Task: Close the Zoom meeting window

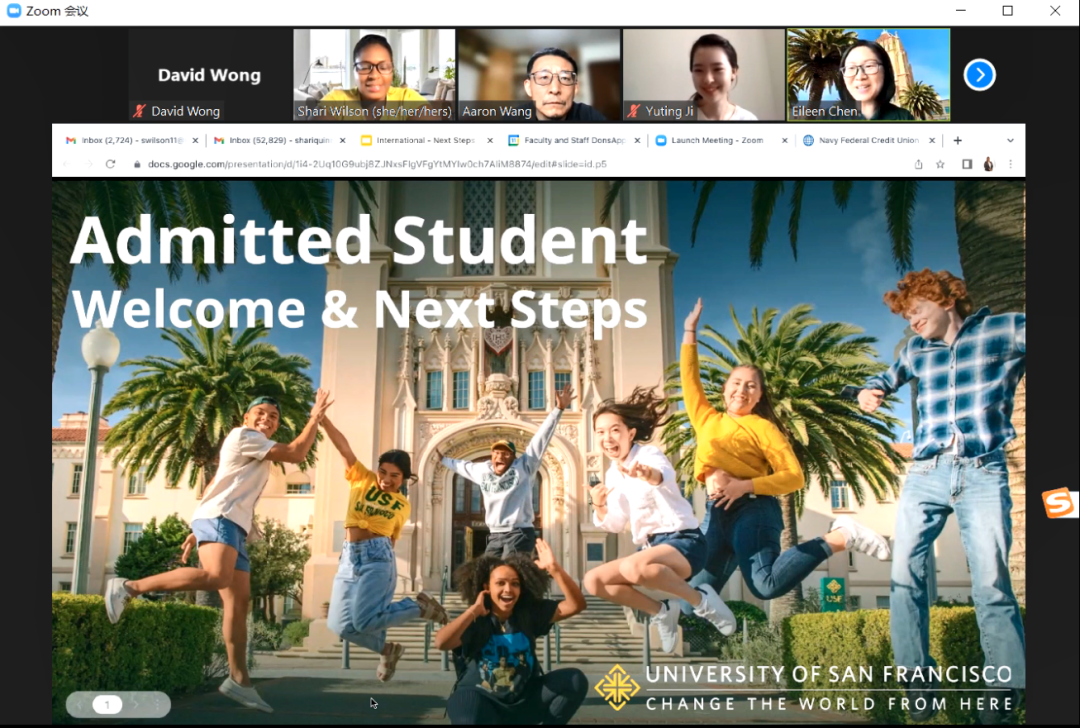Action: 1055,11
